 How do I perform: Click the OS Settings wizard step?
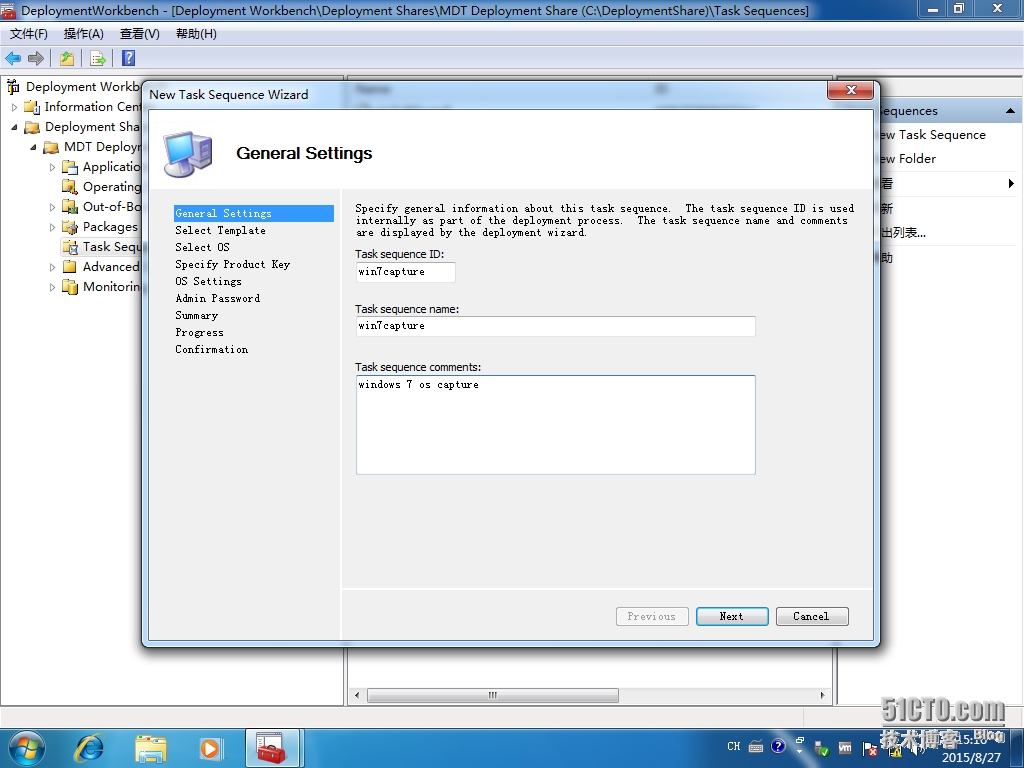208,281
